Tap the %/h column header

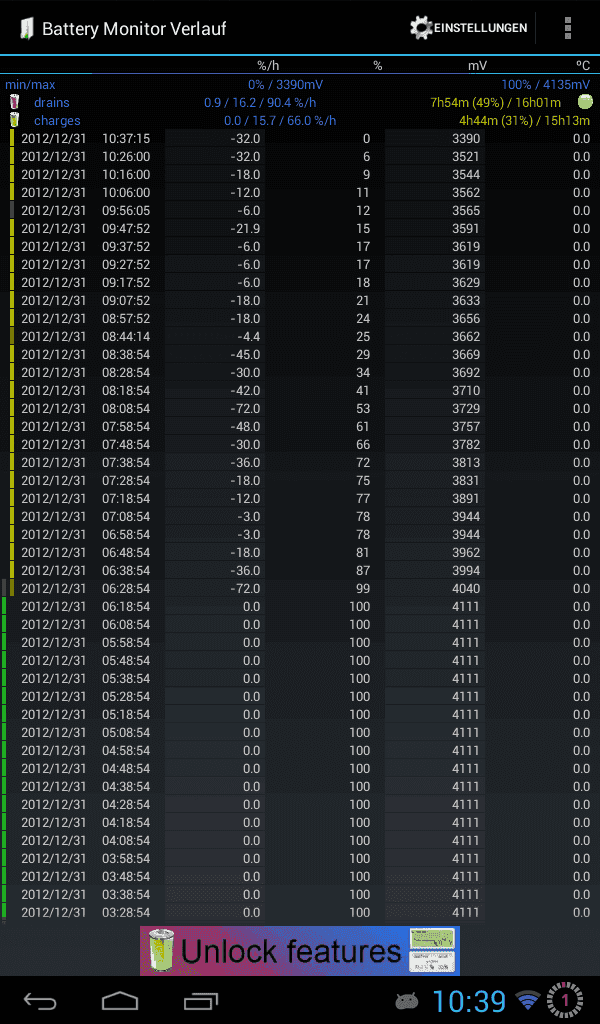pos(268,65)
